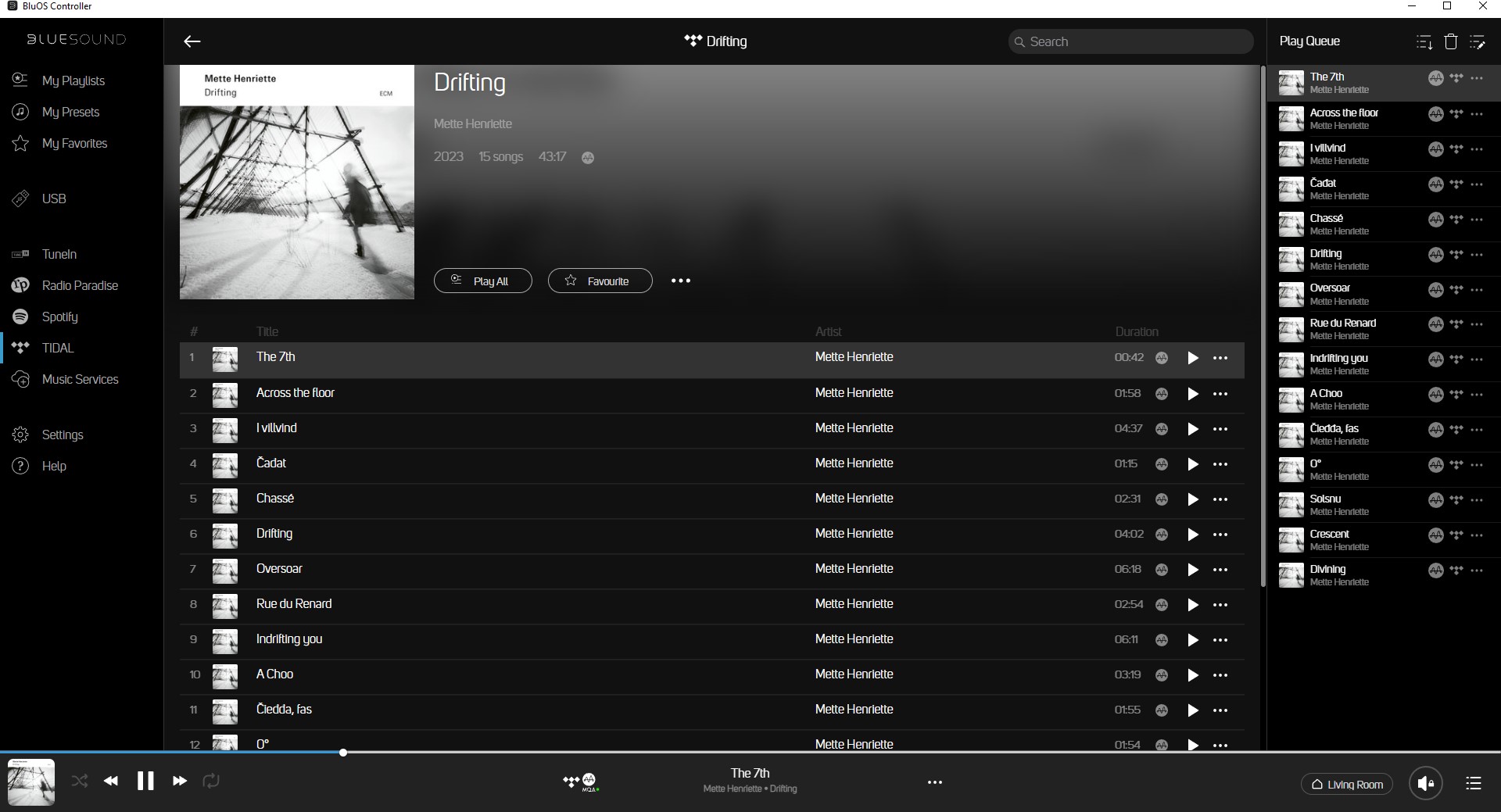Edit the play queue
The width and height of the screenshot is (1501, 812).
click(x=1478, y=41)
